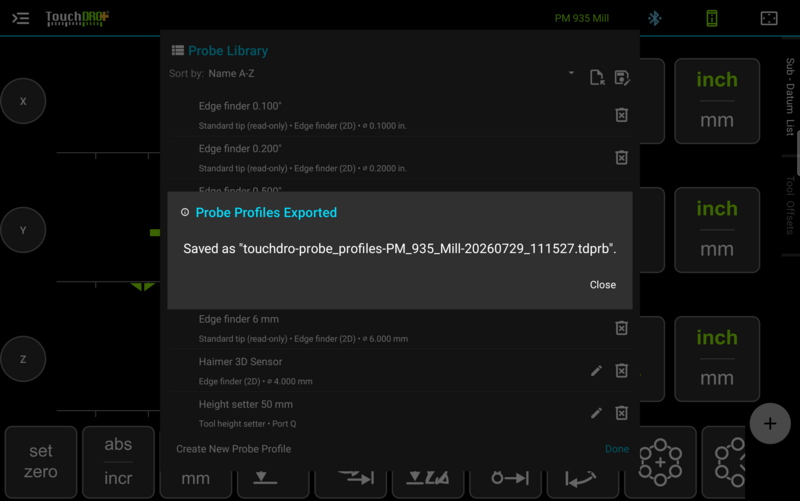
Task: Click the saved .tdprb filename message
Action: 399,248
